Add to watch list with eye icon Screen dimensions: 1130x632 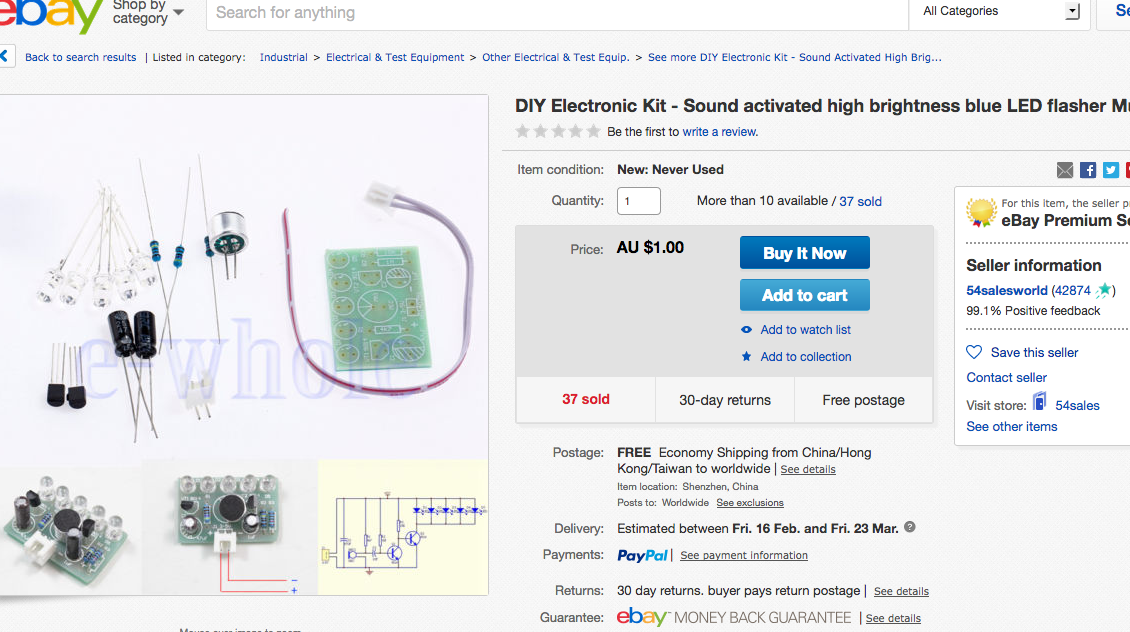[x=746, y=330]
